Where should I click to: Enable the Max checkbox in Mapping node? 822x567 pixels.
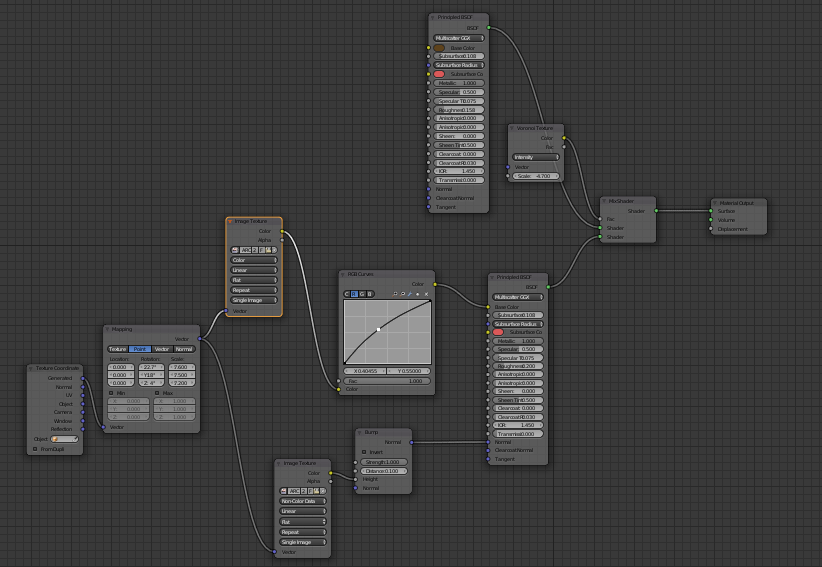click(x=157, y=392)
